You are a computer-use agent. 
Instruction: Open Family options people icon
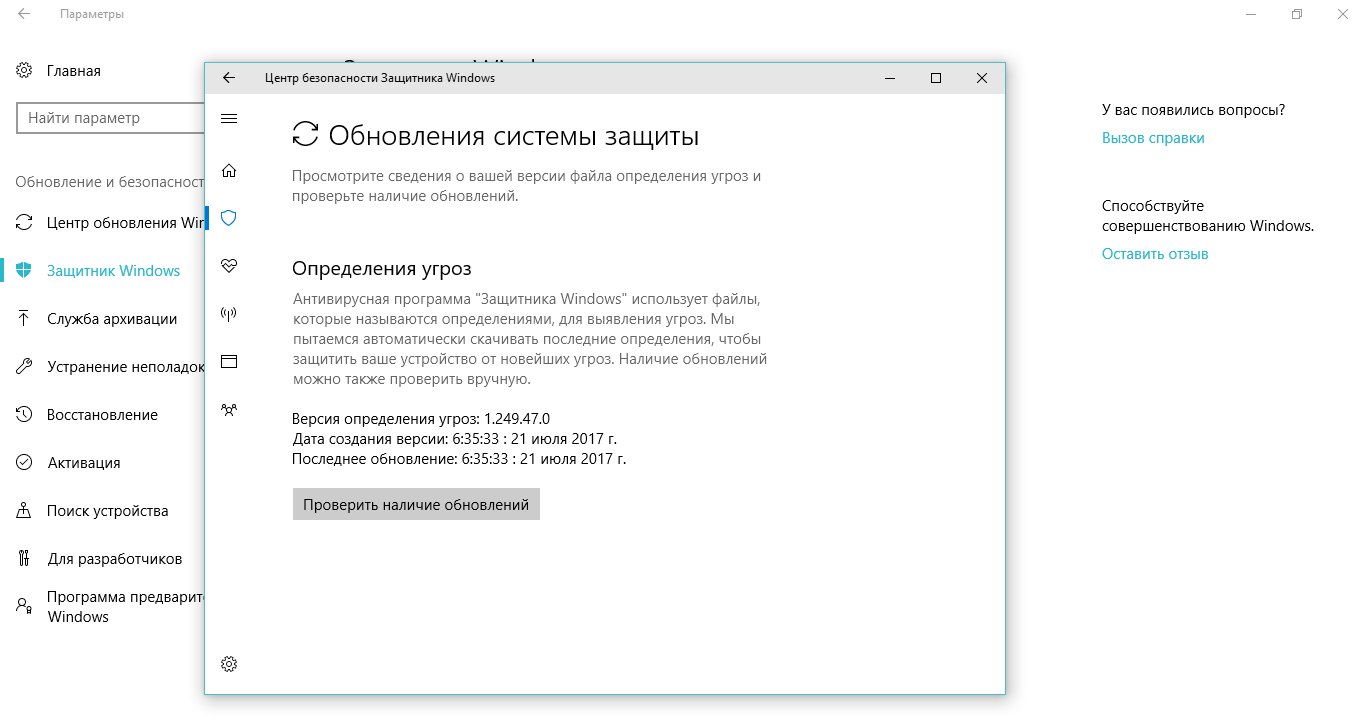229,409
